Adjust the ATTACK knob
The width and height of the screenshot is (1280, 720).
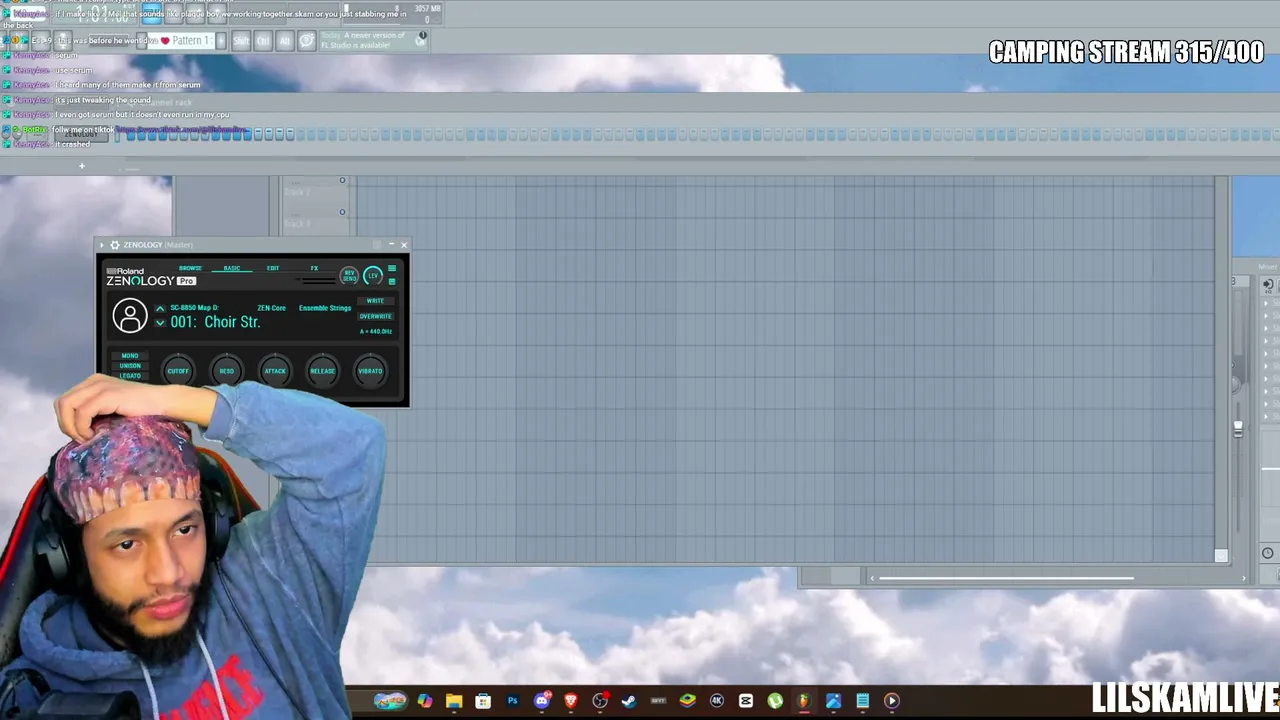(275, 371)
